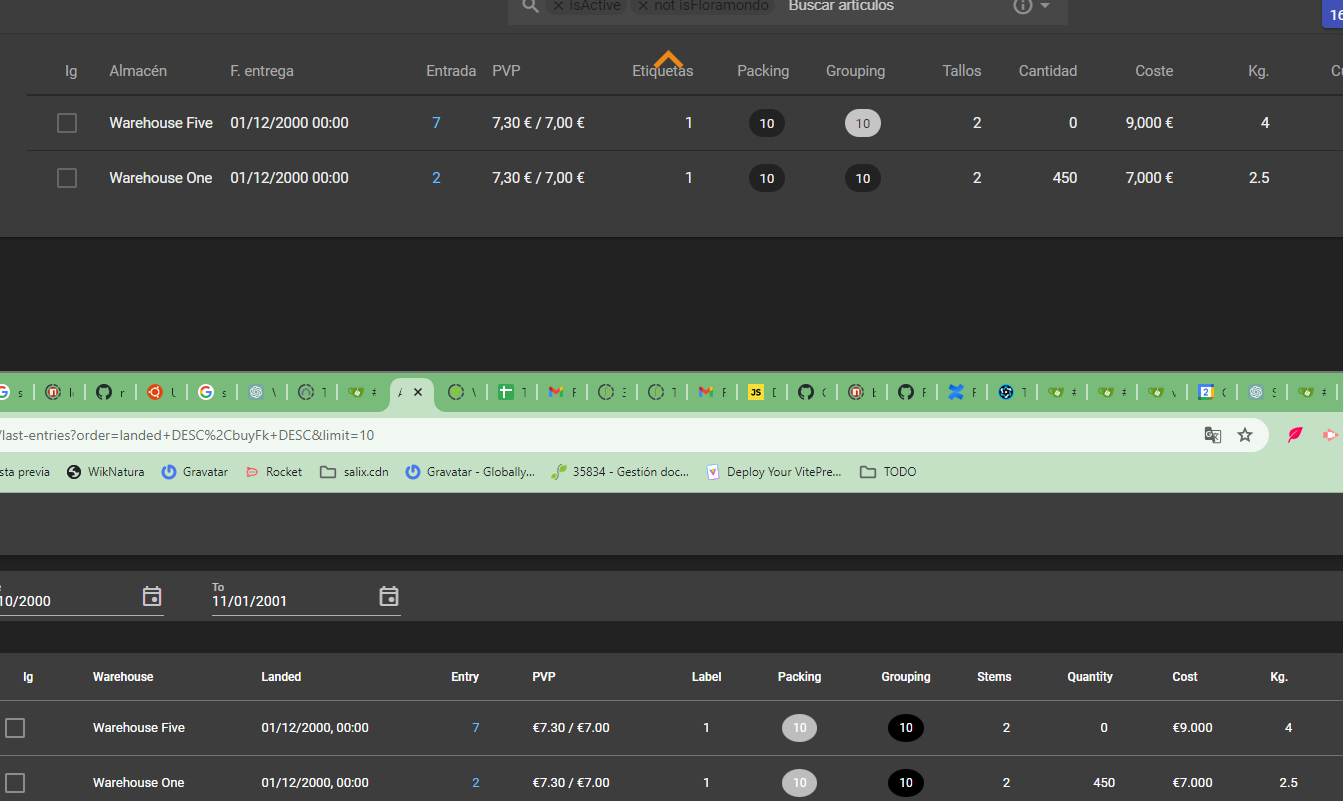The image size is (1343, 801).
Task: Click the Landed column header, English table
Action: coord(281,677)
